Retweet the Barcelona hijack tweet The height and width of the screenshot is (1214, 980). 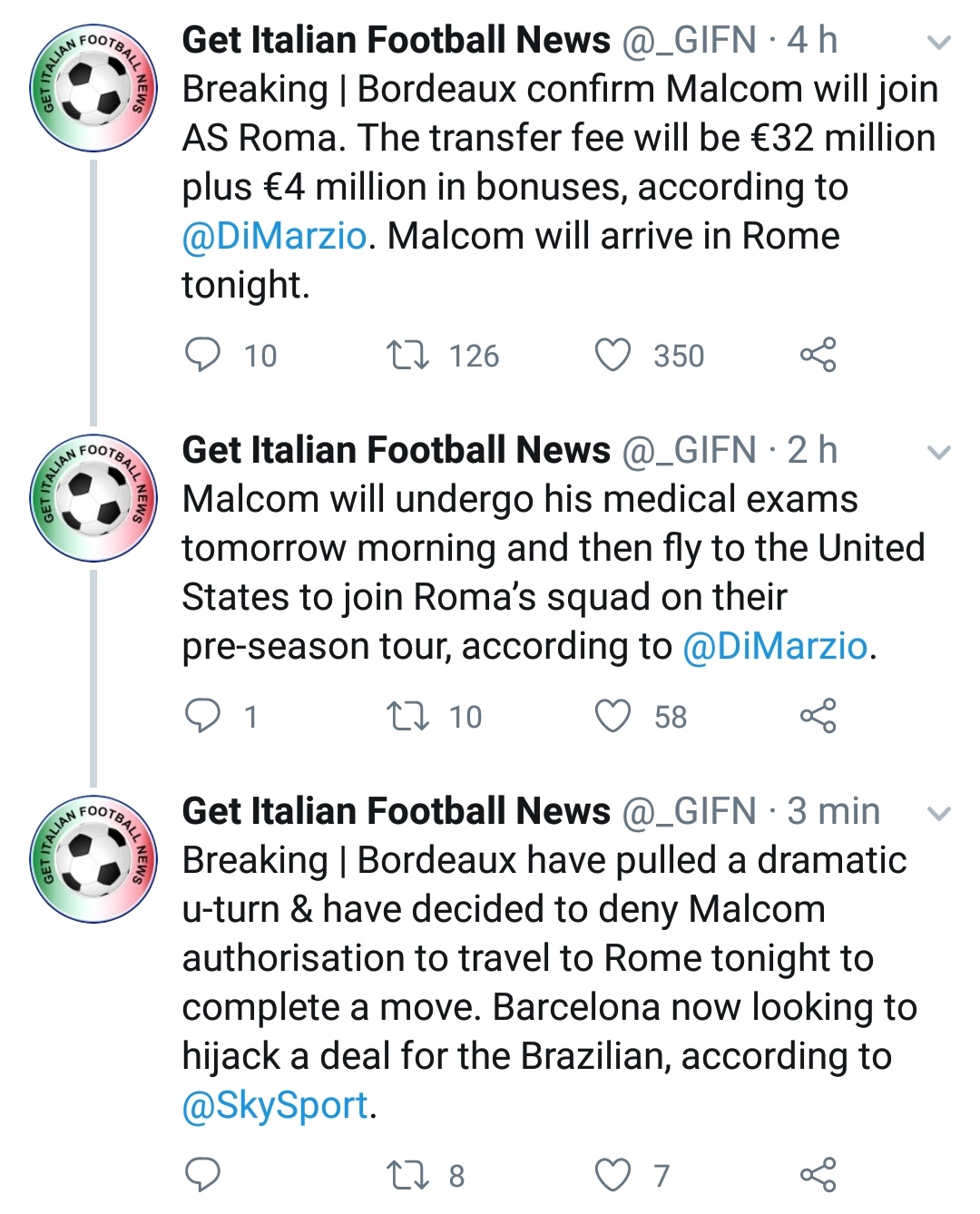pyautogui.click(x=407, y=1175)
